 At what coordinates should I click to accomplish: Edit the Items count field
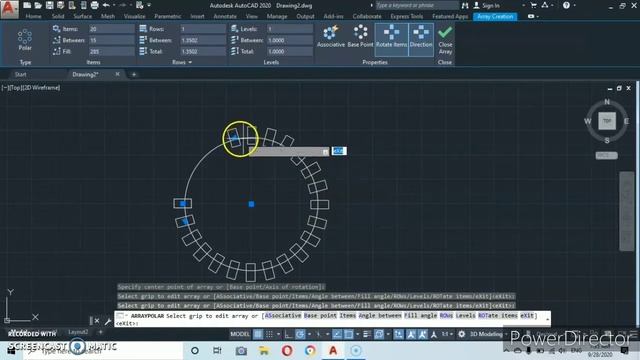pyautogui.click(x=111, y=29)
